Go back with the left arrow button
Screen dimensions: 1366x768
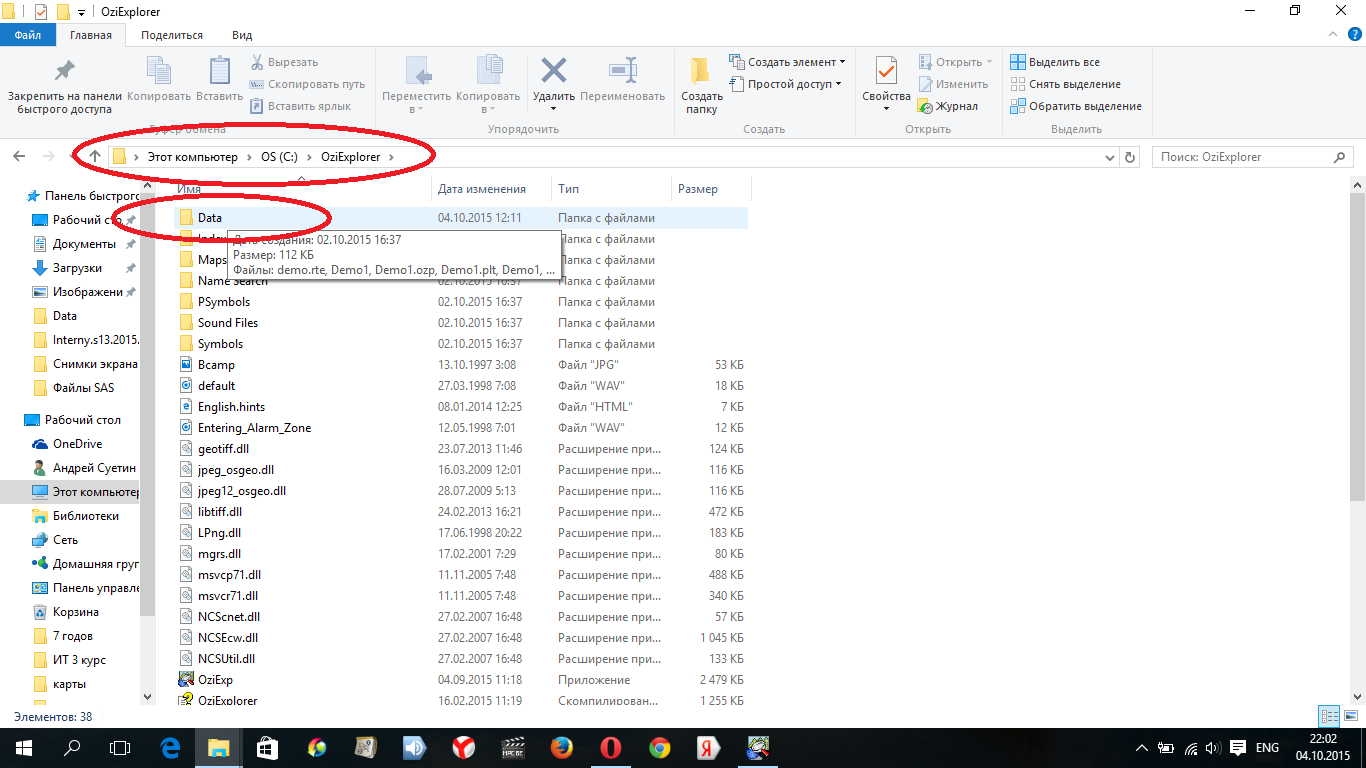click(x=19, y=157)
